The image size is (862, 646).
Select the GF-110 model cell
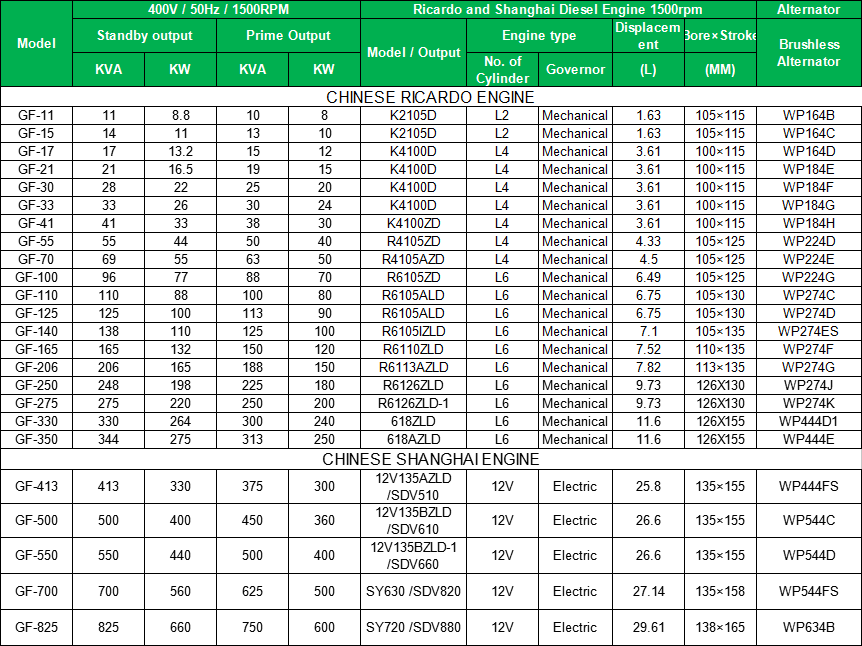[36, 295]
